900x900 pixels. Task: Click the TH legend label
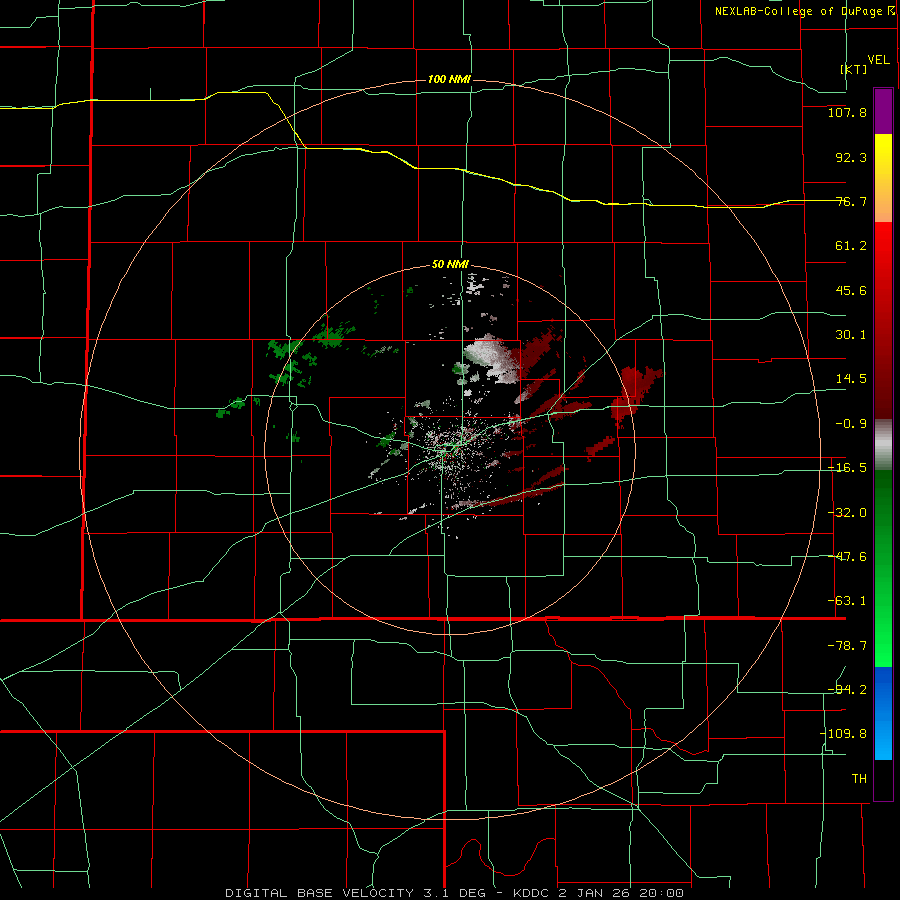859,779
